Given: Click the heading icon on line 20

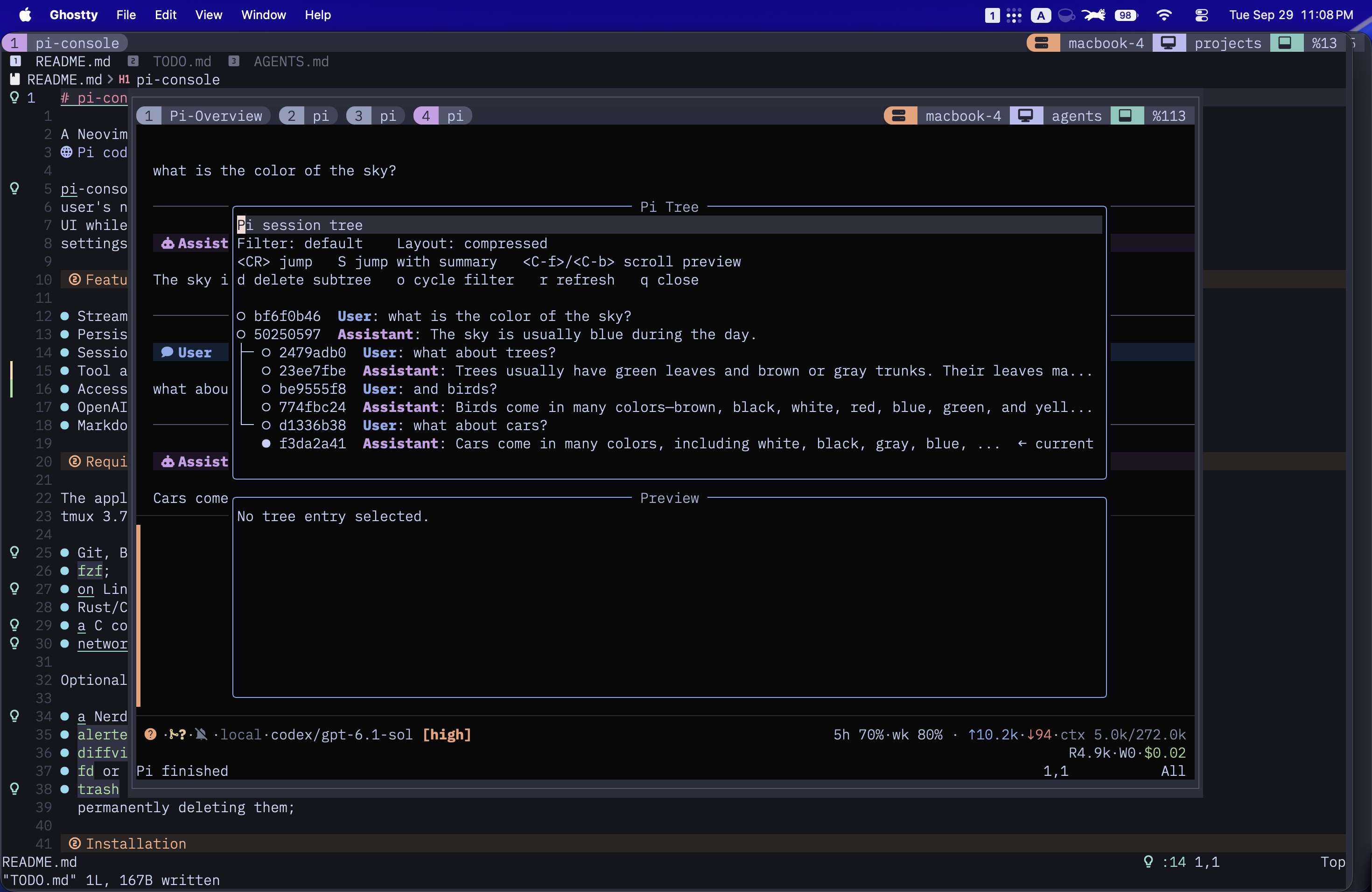Looking at the screenshot, I should click(x=74, y=461).
